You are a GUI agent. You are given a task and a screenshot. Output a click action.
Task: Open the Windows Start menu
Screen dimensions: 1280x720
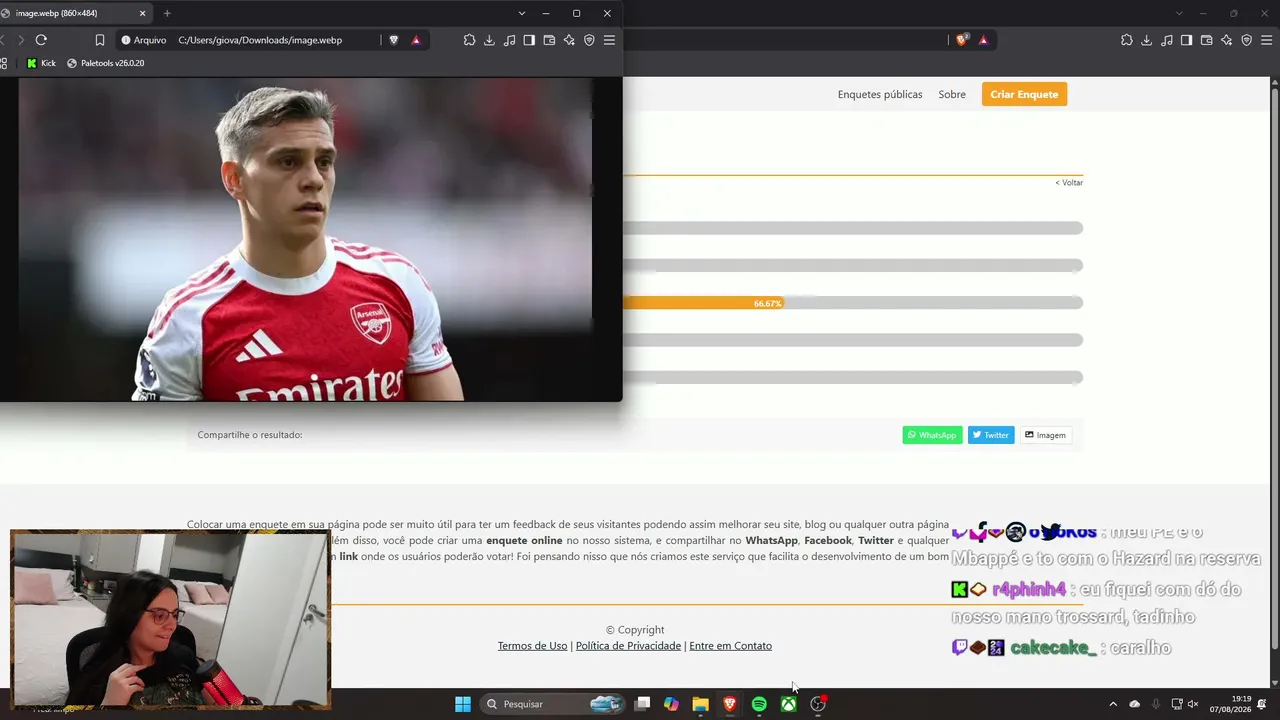point(463,704)
